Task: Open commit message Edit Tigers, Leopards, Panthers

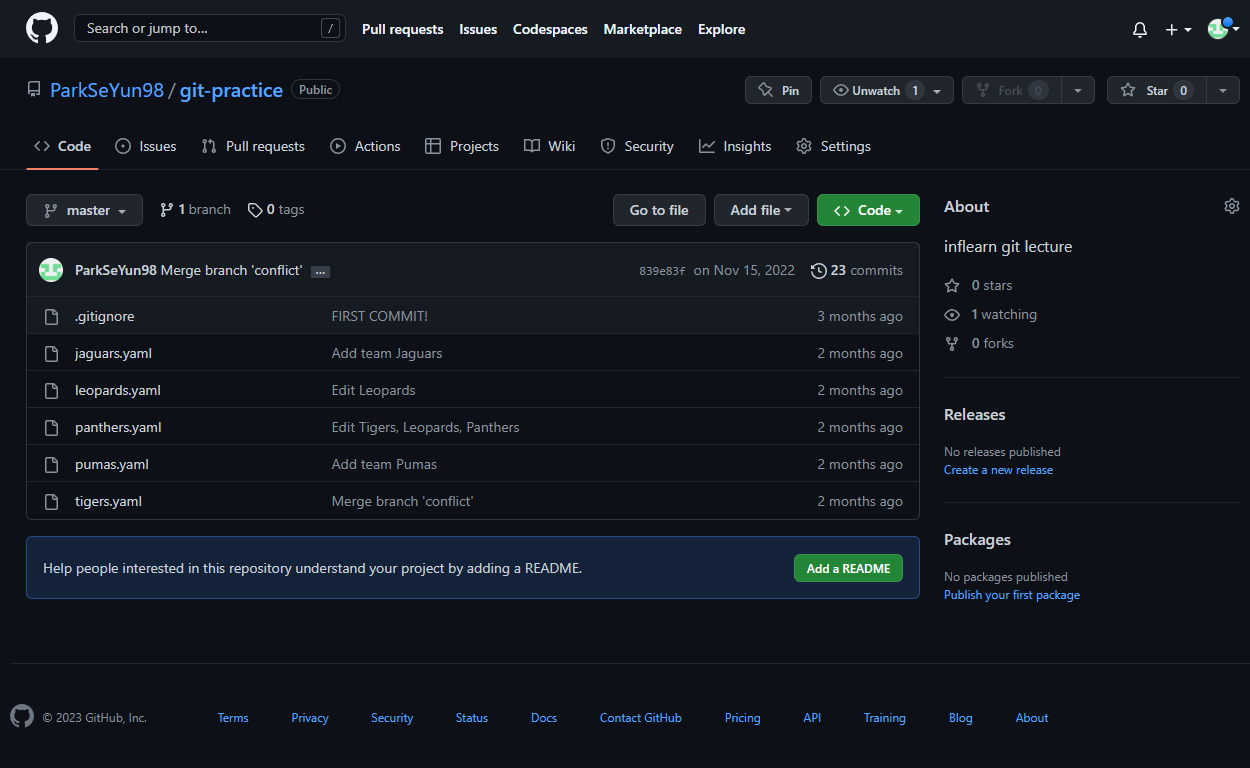Action: [x=425, y=427]
